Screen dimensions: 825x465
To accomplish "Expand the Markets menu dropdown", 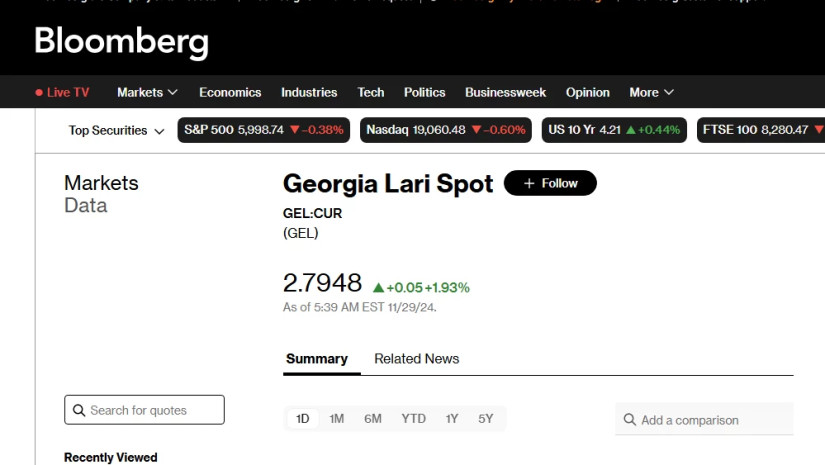I will pos(147,92).
